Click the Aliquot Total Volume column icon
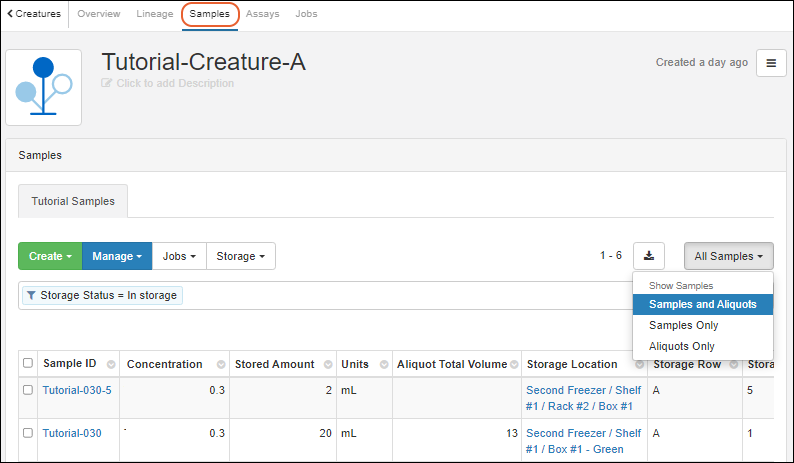 pyautogui.click(x=513, y=365)
